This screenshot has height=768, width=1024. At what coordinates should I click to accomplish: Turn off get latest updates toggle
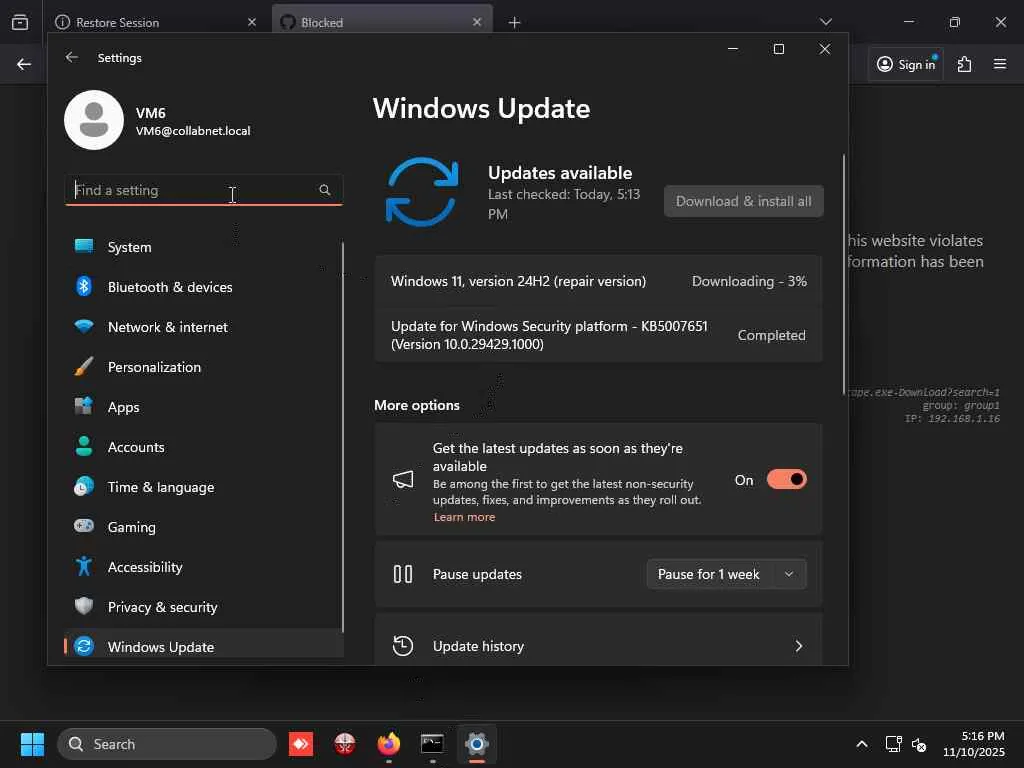click(x=786, y=479)
